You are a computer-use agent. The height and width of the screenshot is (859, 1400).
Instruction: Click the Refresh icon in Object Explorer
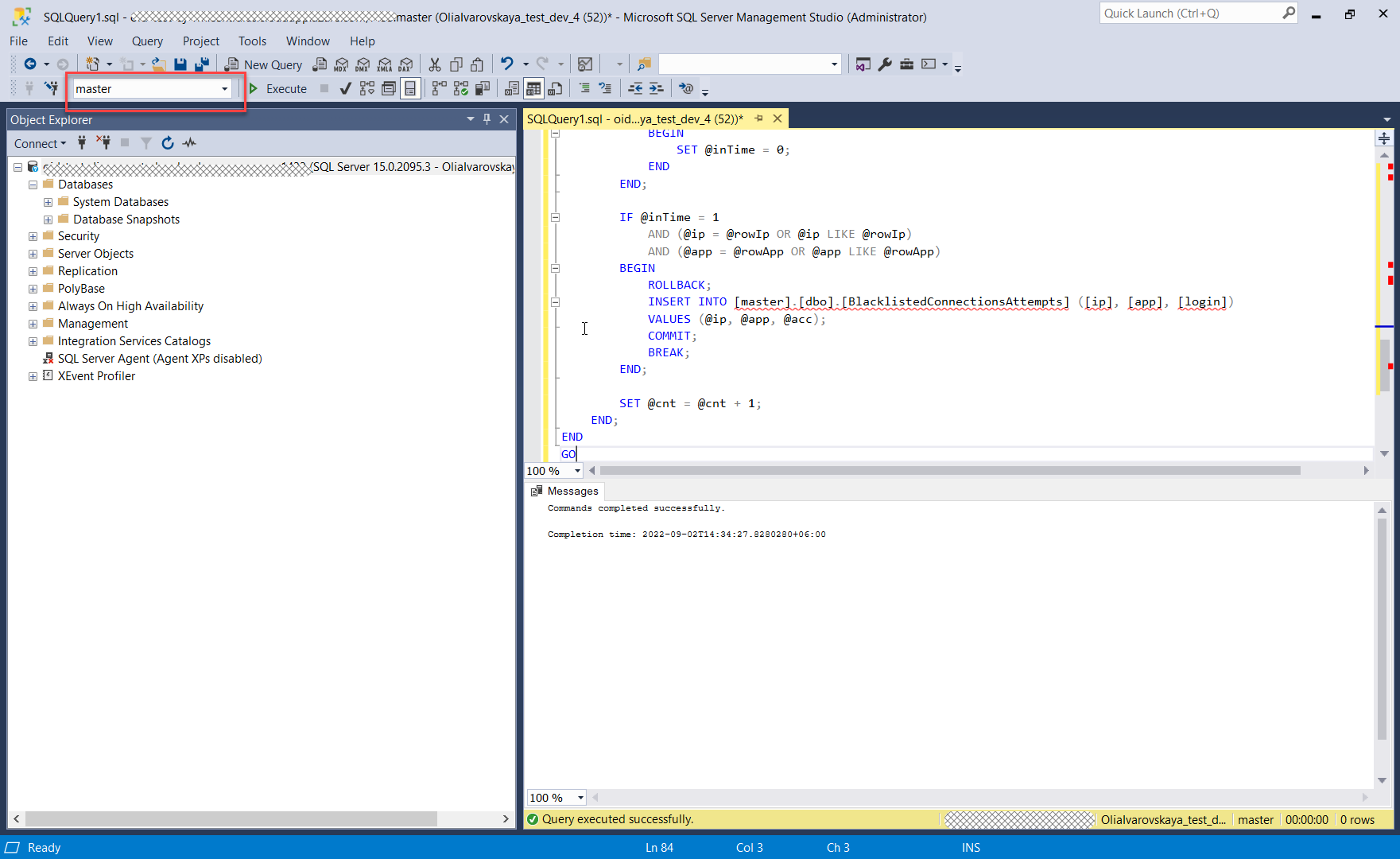click(x=167, y=143)
